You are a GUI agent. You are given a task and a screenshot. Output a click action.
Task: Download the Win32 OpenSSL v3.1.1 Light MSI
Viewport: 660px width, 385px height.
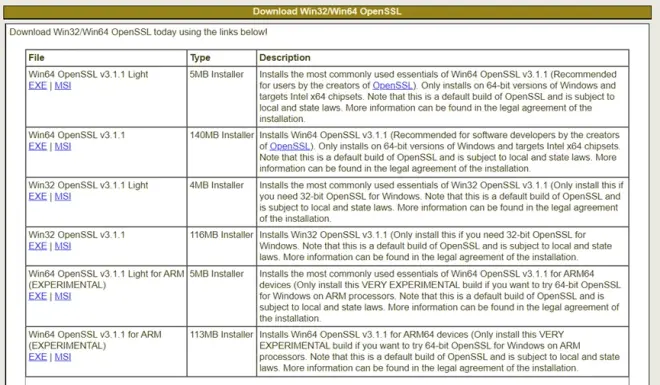pos(63,196)
